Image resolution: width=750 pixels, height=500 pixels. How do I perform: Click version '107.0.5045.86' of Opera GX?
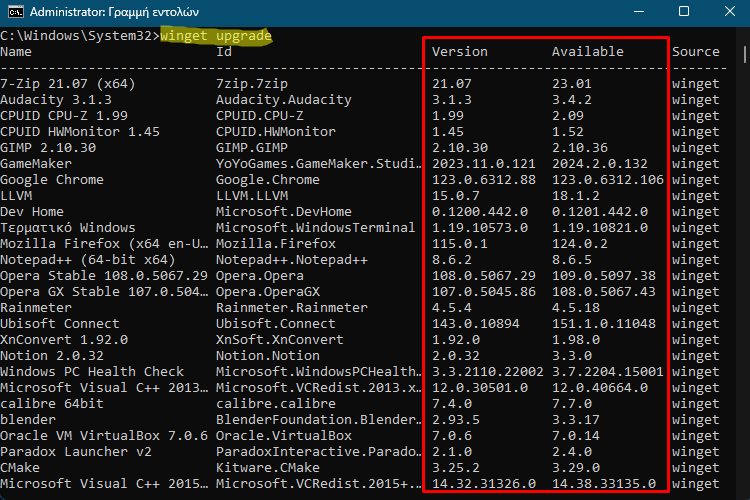tap(484, 292)
